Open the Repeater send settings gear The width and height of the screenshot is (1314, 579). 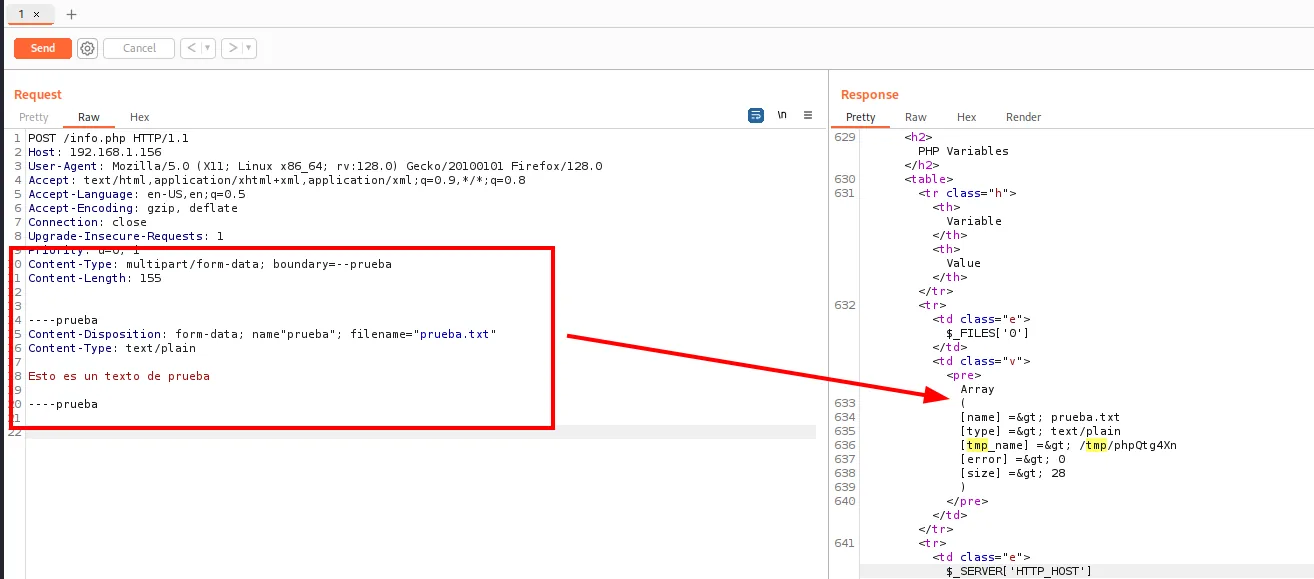pyautogui.click(x=87, y=48)
